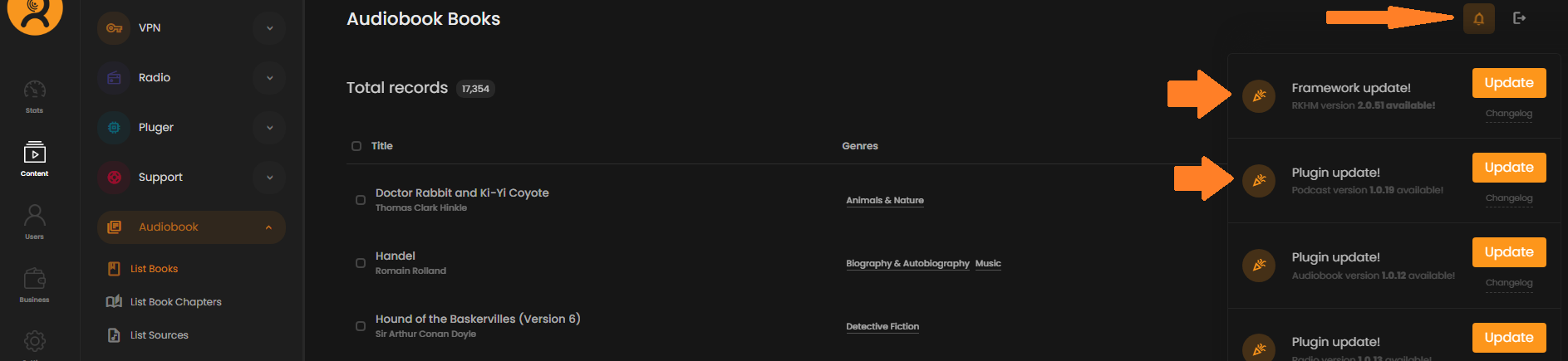The width and height of the screenshot is (1568, 361).
Task: Open the Hound of the Baskervilles title
Action: [478, 319]
